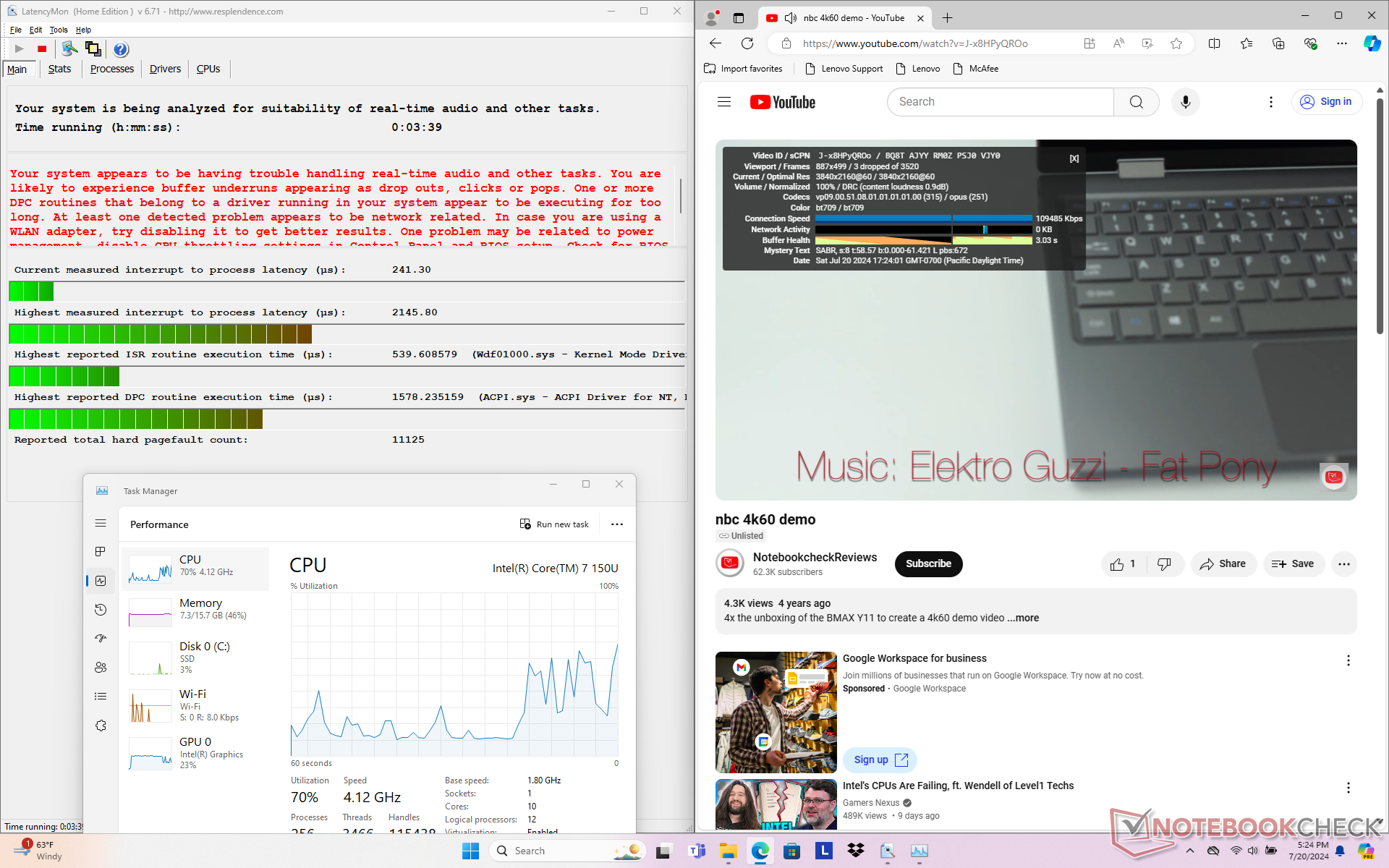
Task: Switch to the Drivers tab
Action: [x=165, y=69]
